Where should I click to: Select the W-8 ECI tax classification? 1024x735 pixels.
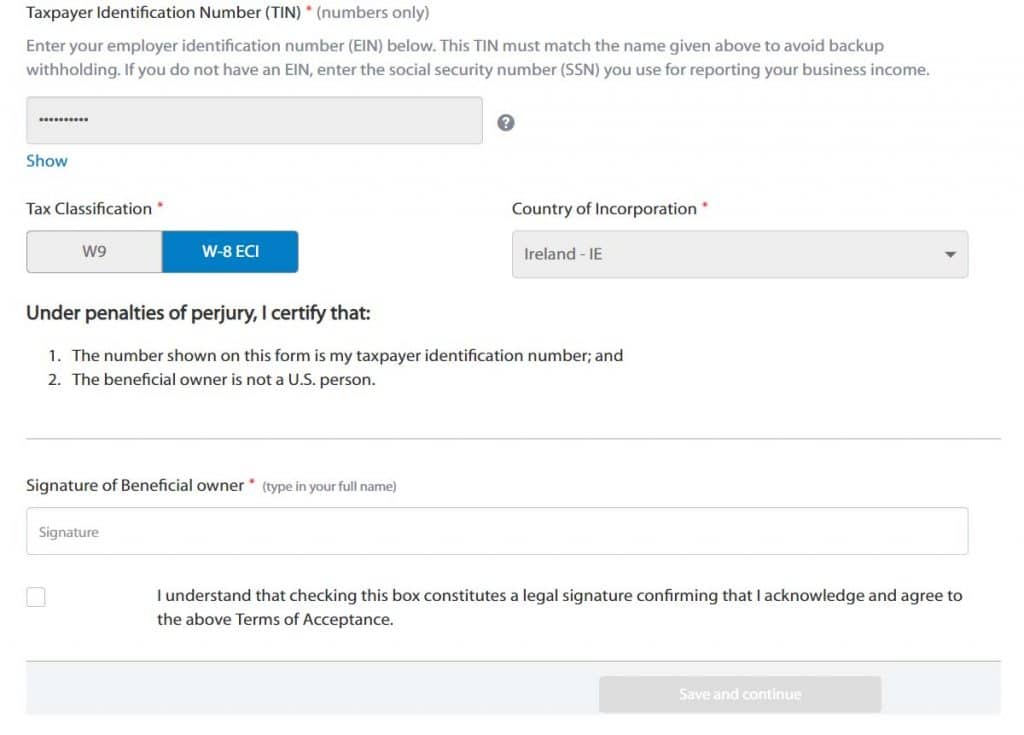coord(230,252)
